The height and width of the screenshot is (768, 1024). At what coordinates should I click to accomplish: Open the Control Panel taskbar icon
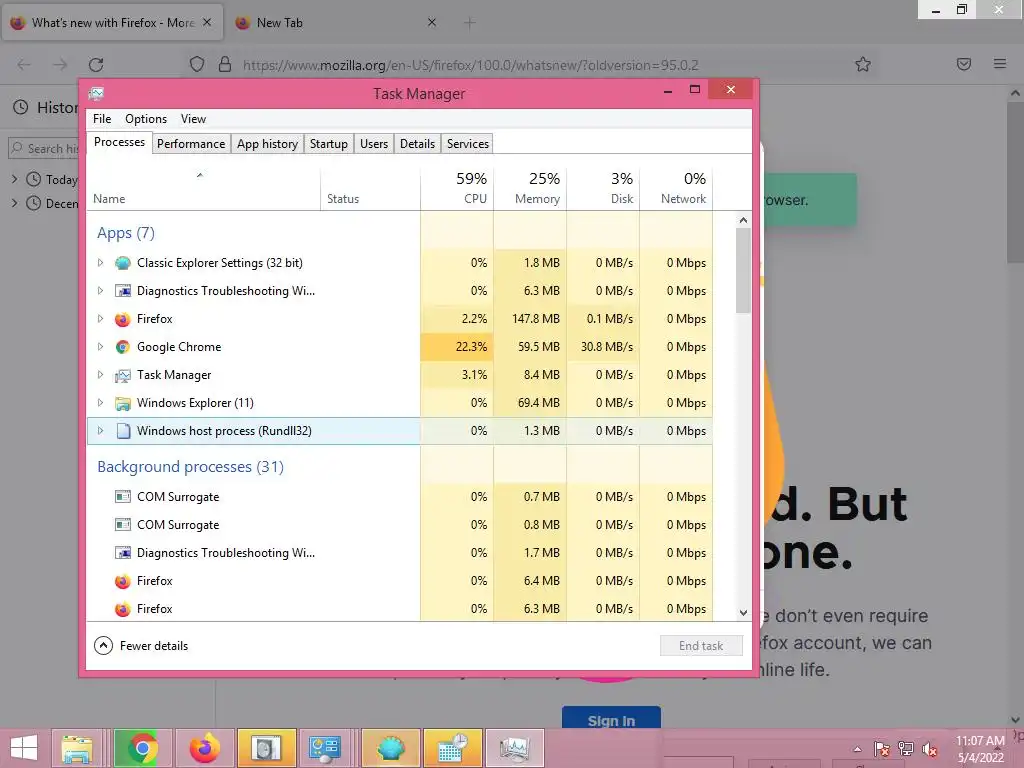point(325,748)
